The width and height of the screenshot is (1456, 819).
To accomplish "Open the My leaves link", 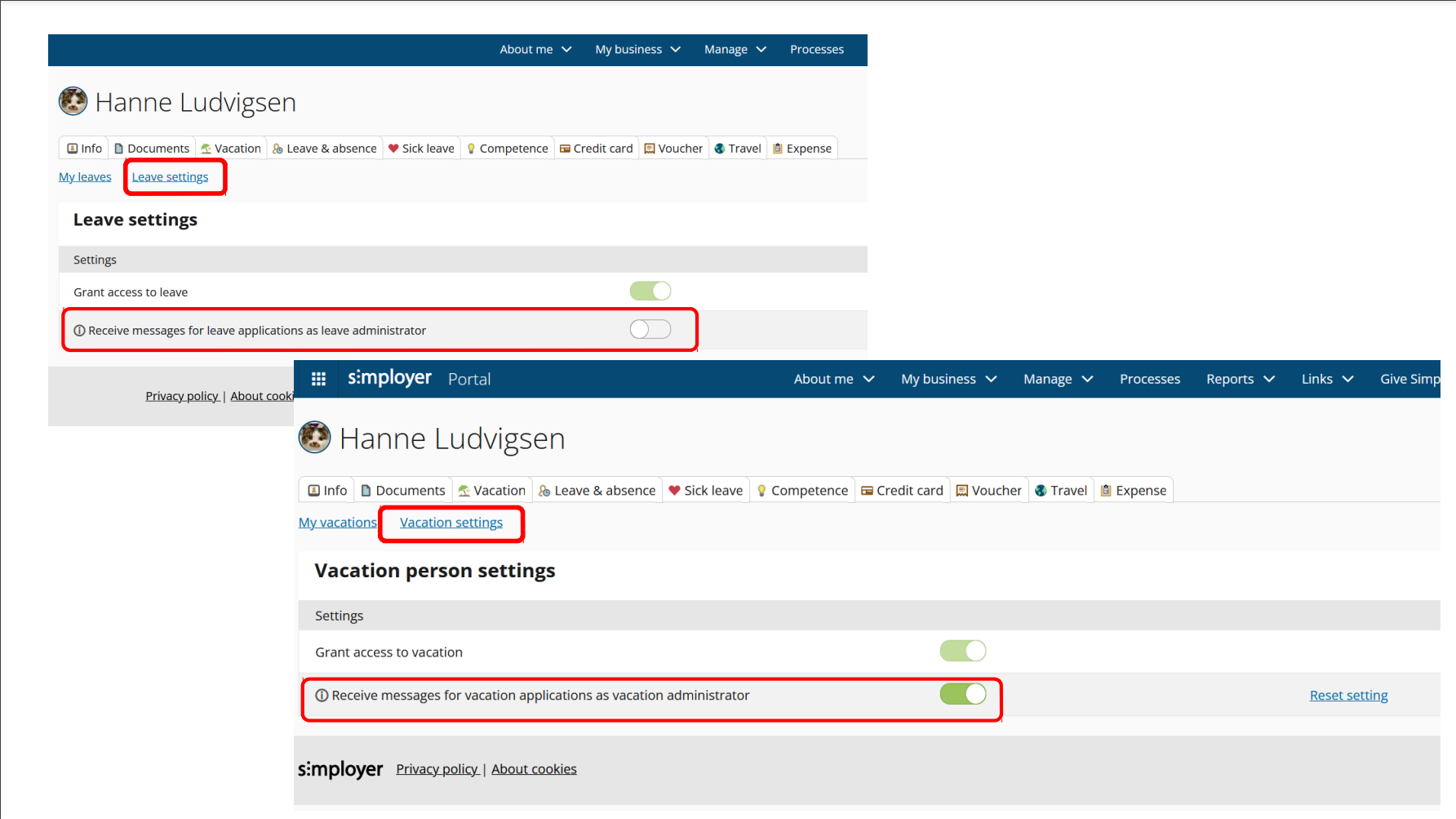I will click(85, 177).
